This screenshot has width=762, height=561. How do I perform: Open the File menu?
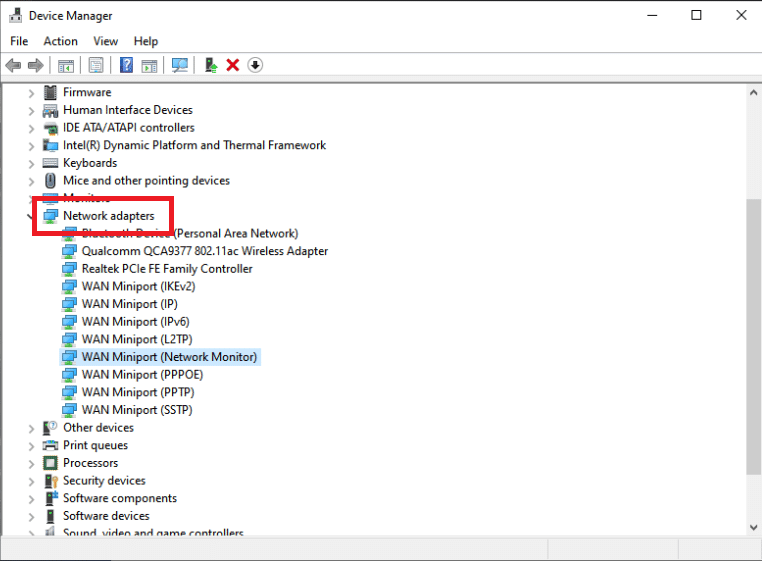pos(19,41)
